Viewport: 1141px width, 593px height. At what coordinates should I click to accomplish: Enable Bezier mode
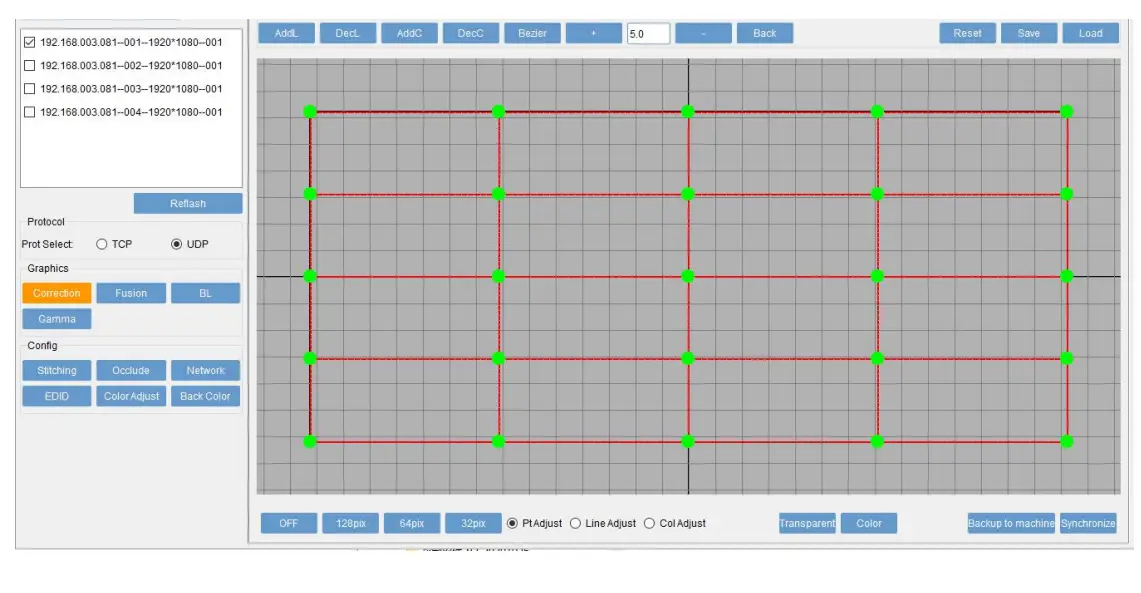click(533, 32)
